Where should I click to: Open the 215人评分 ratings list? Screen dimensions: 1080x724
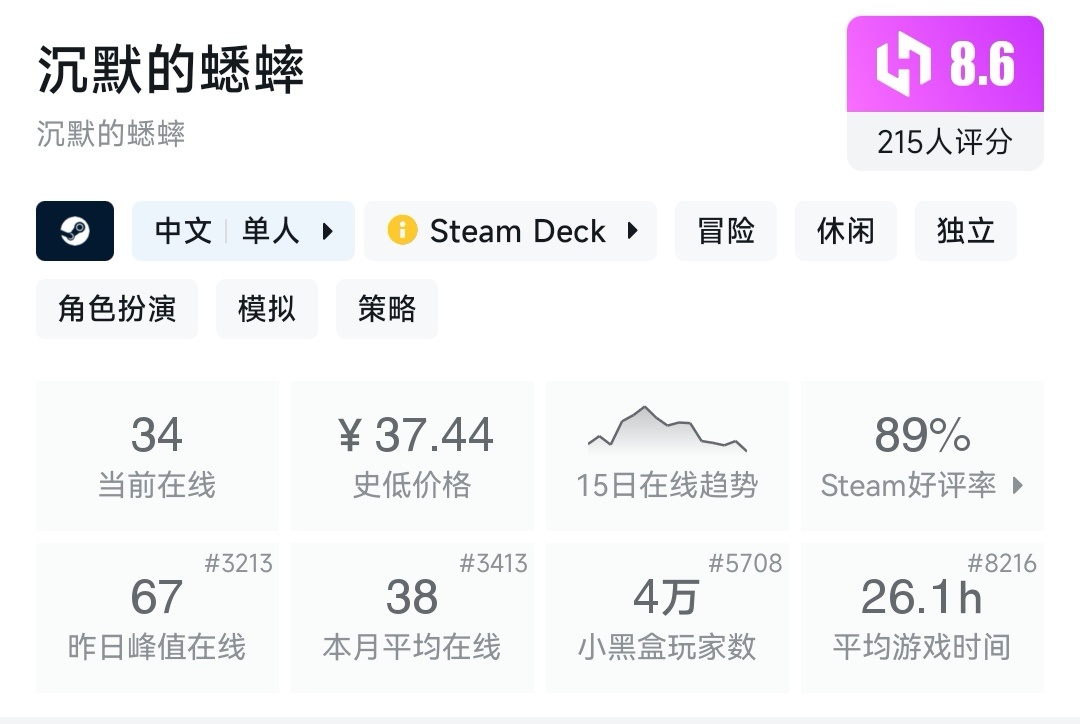944,142
